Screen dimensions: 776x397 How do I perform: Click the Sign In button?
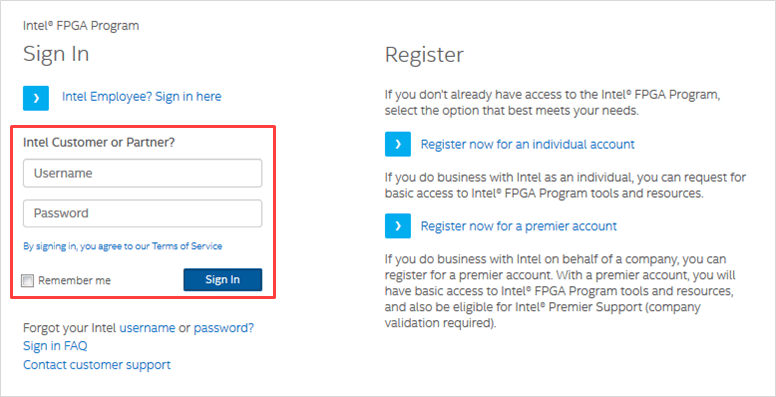coord(223,280)
